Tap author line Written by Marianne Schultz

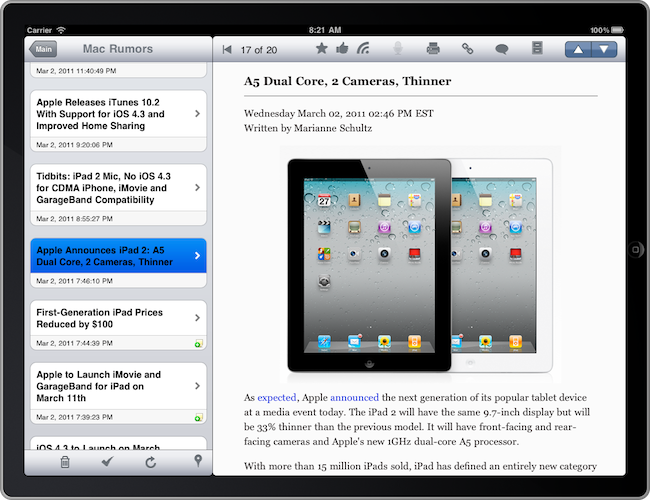tap(308, 128)
